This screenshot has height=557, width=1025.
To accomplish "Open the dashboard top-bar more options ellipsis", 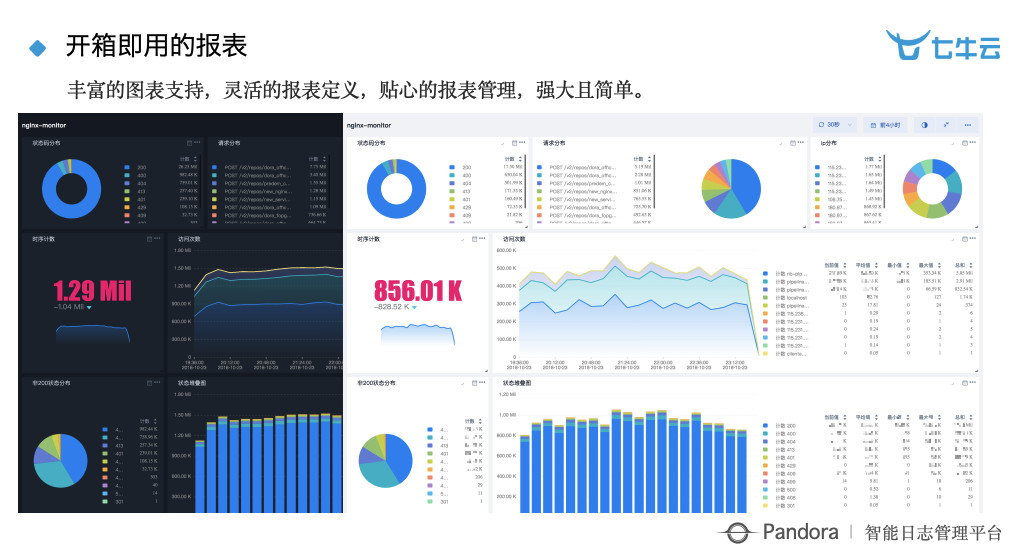I will pos(967,125).
